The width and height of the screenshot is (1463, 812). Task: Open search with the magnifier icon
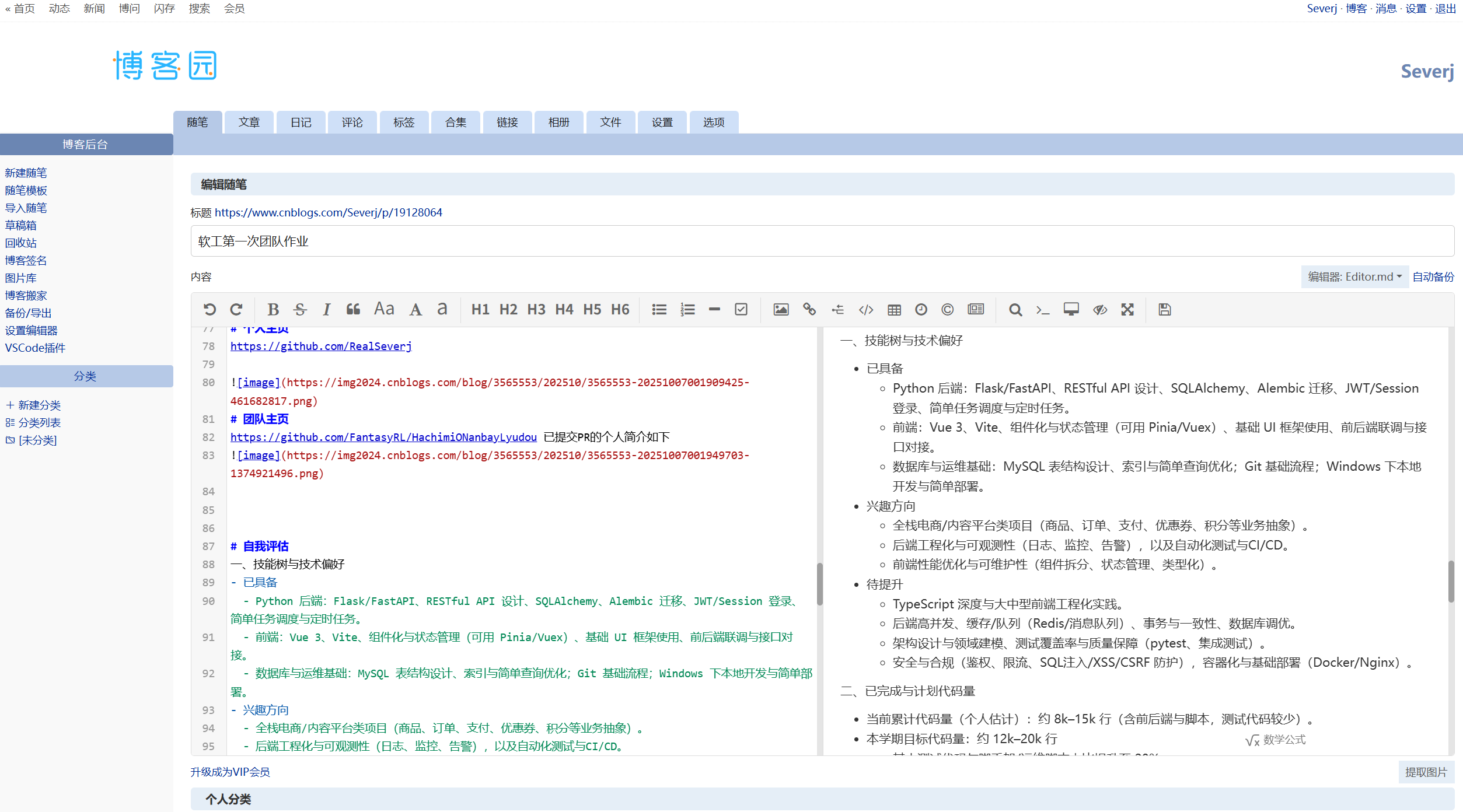pos(1015,310)
